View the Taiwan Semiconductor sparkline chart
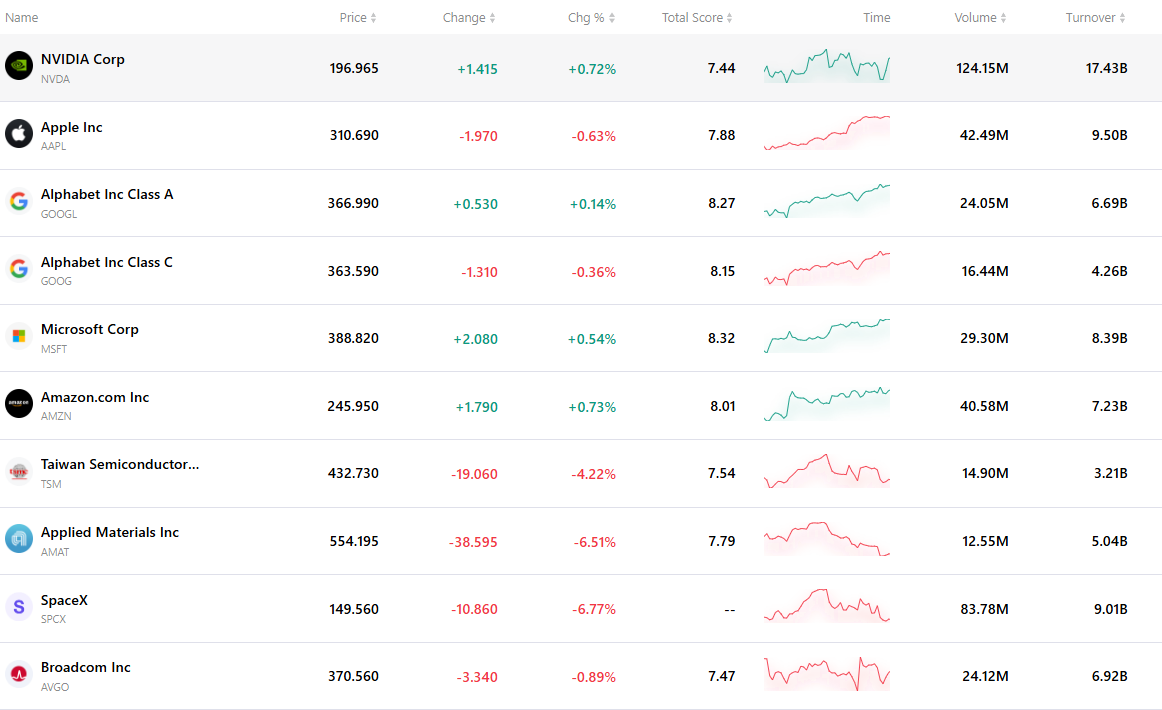Image resolution: width=1162 pixels, height=710 pixels. click(x=827, y=471)
